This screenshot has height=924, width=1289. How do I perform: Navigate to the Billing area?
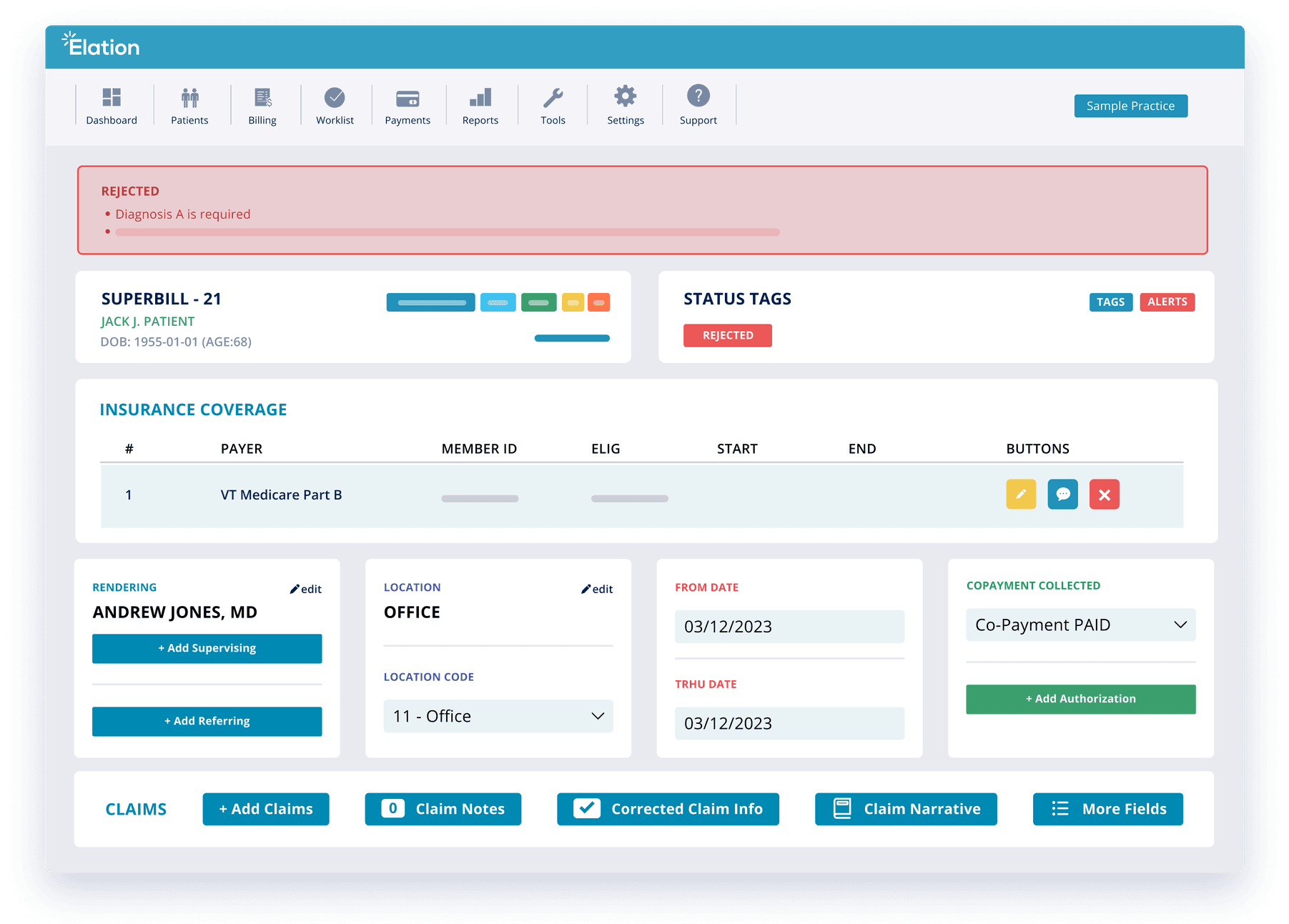[x=262, y=104]
